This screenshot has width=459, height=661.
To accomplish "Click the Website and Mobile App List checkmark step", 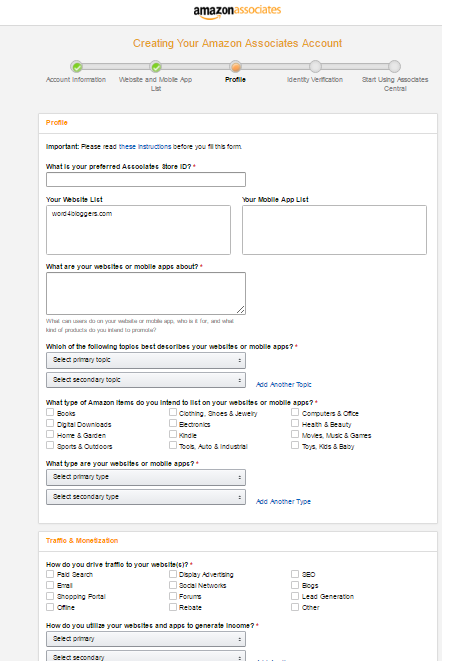I will coord(156,67).
